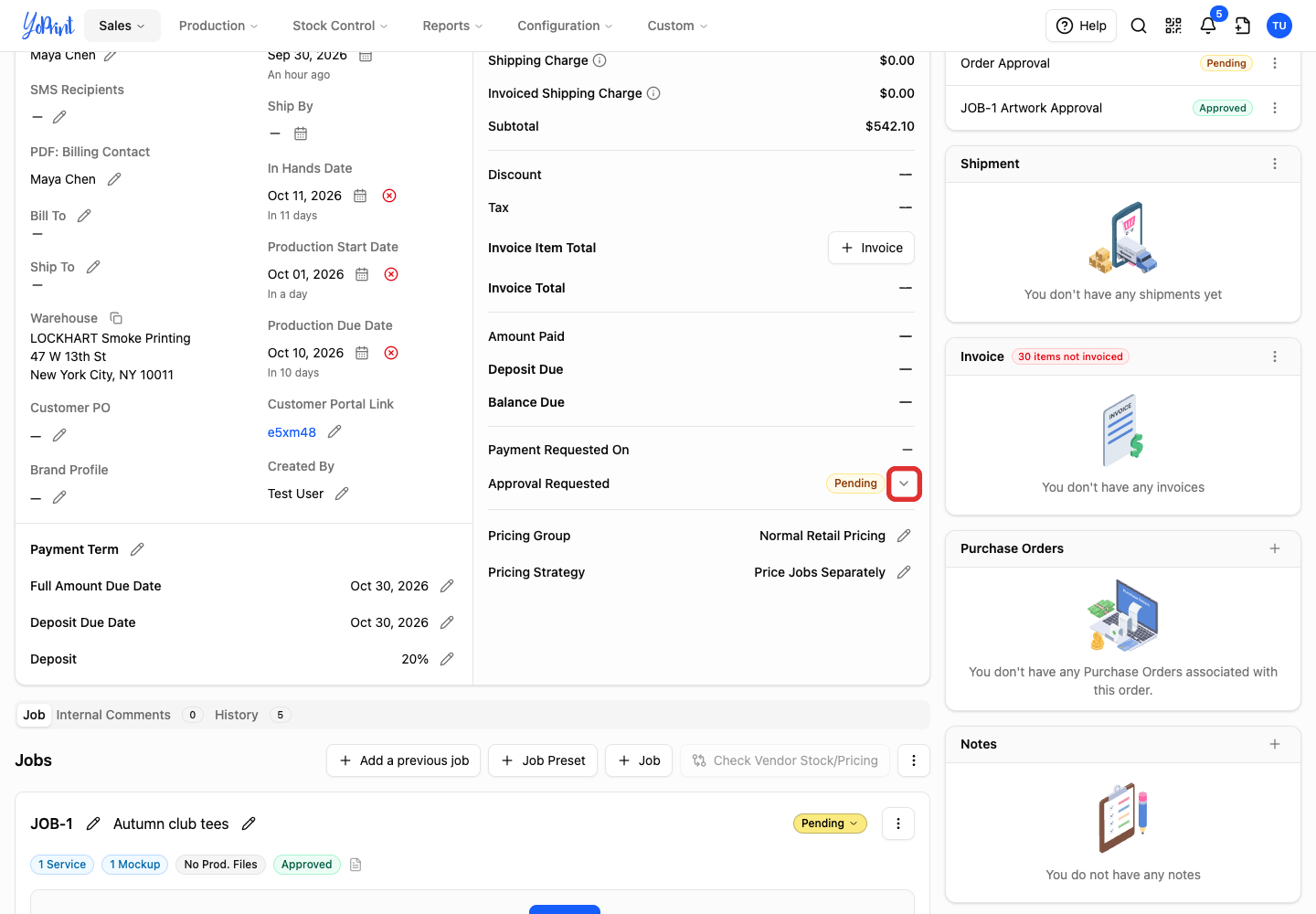Click the QR code scanner icon
Screen dimensions: 1316x914
pyautogui.click(x=1173, y=26)
